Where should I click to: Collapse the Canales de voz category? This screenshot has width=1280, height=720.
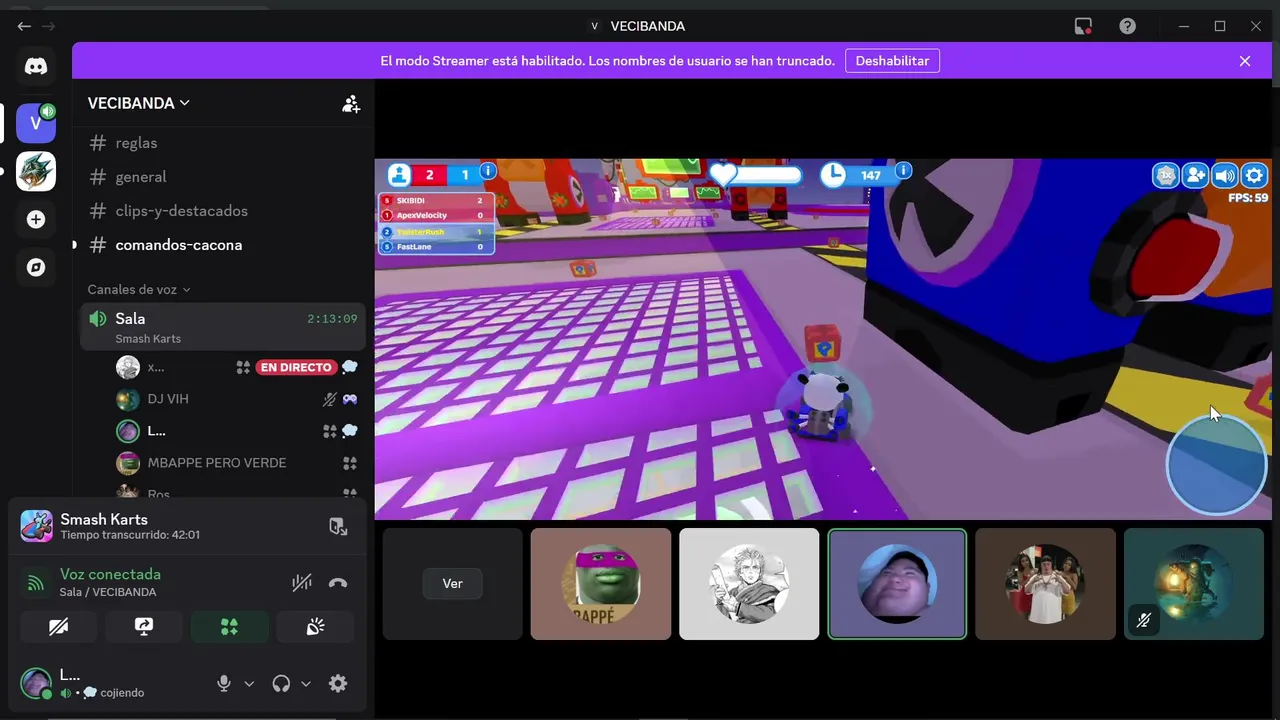tap(138, 289)
